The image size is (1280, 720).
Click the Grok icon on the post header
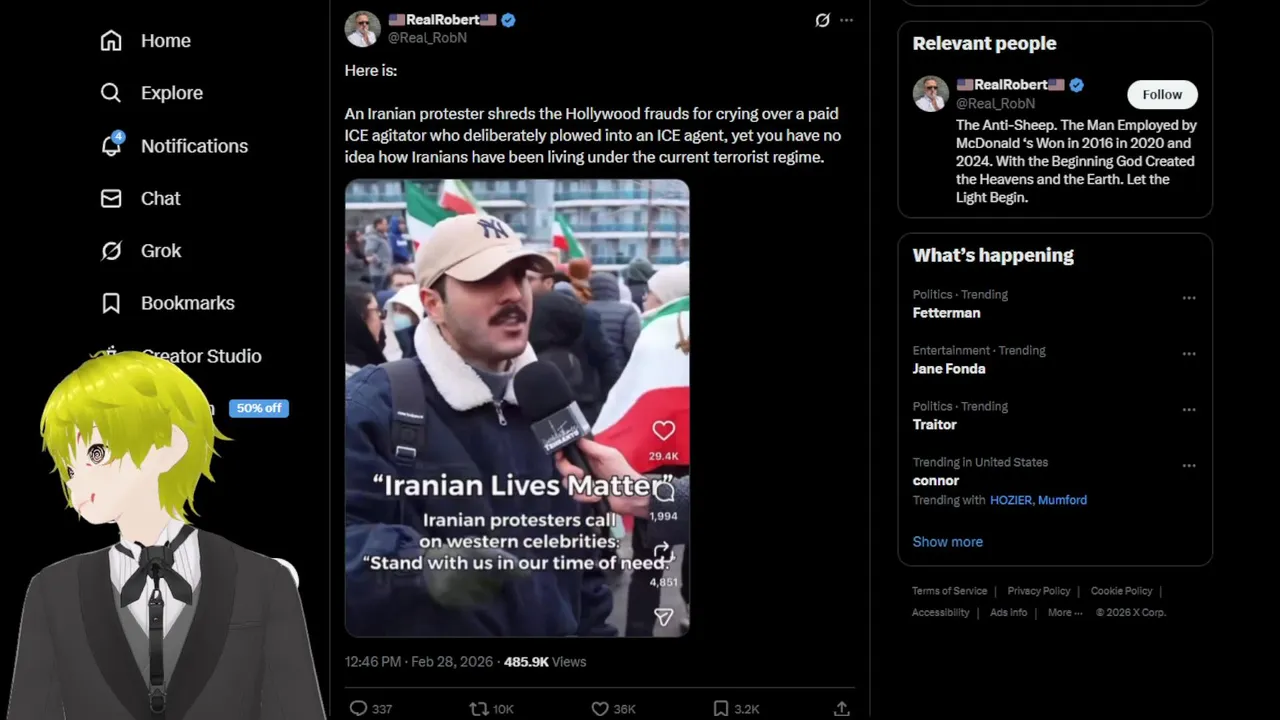point(822,20)
